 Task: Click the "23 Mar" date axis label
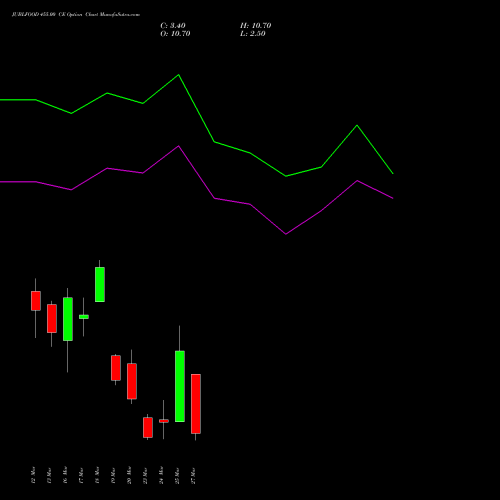coord(145,475)
